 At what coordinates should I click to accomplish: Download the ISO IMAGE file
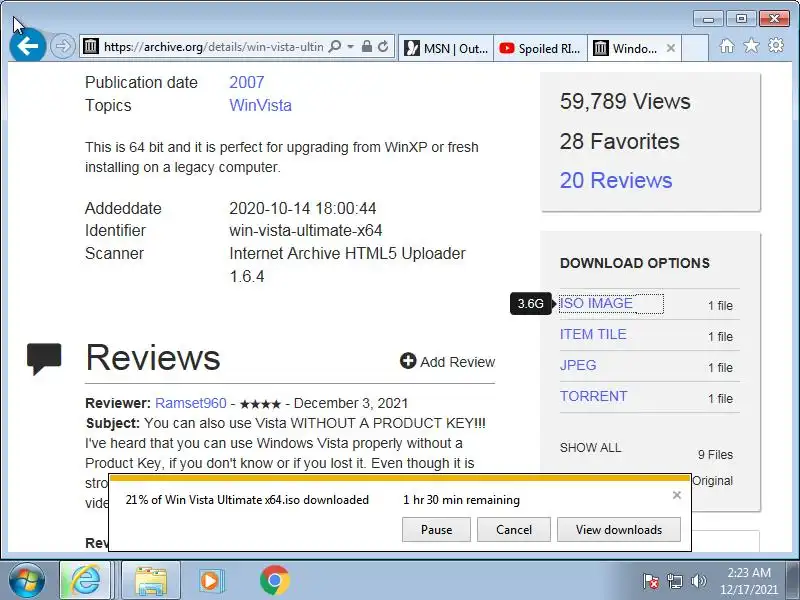pyautogui.click(x=596, y=303)
